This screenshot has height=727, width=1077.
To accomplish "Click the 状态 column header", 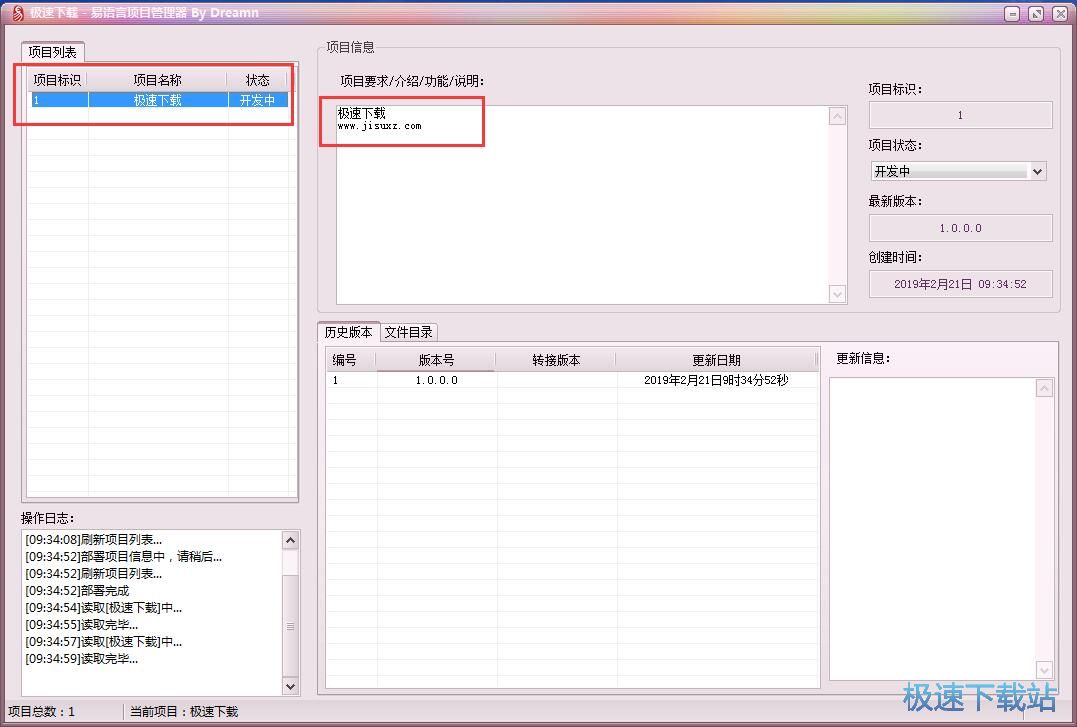I will point(257,80).
